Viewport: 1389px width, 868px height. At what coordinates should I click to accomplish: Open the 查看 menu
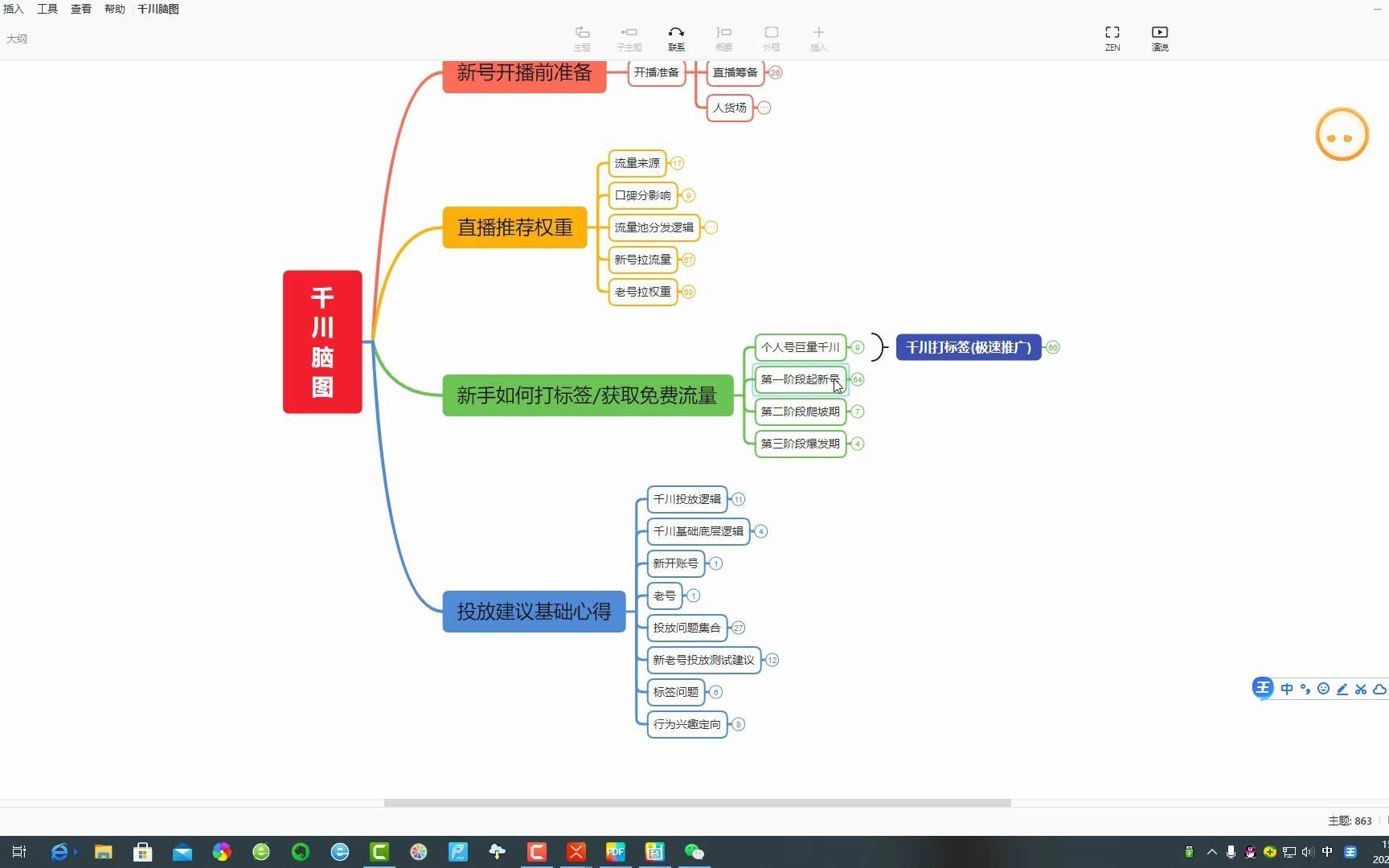[81, 9]
